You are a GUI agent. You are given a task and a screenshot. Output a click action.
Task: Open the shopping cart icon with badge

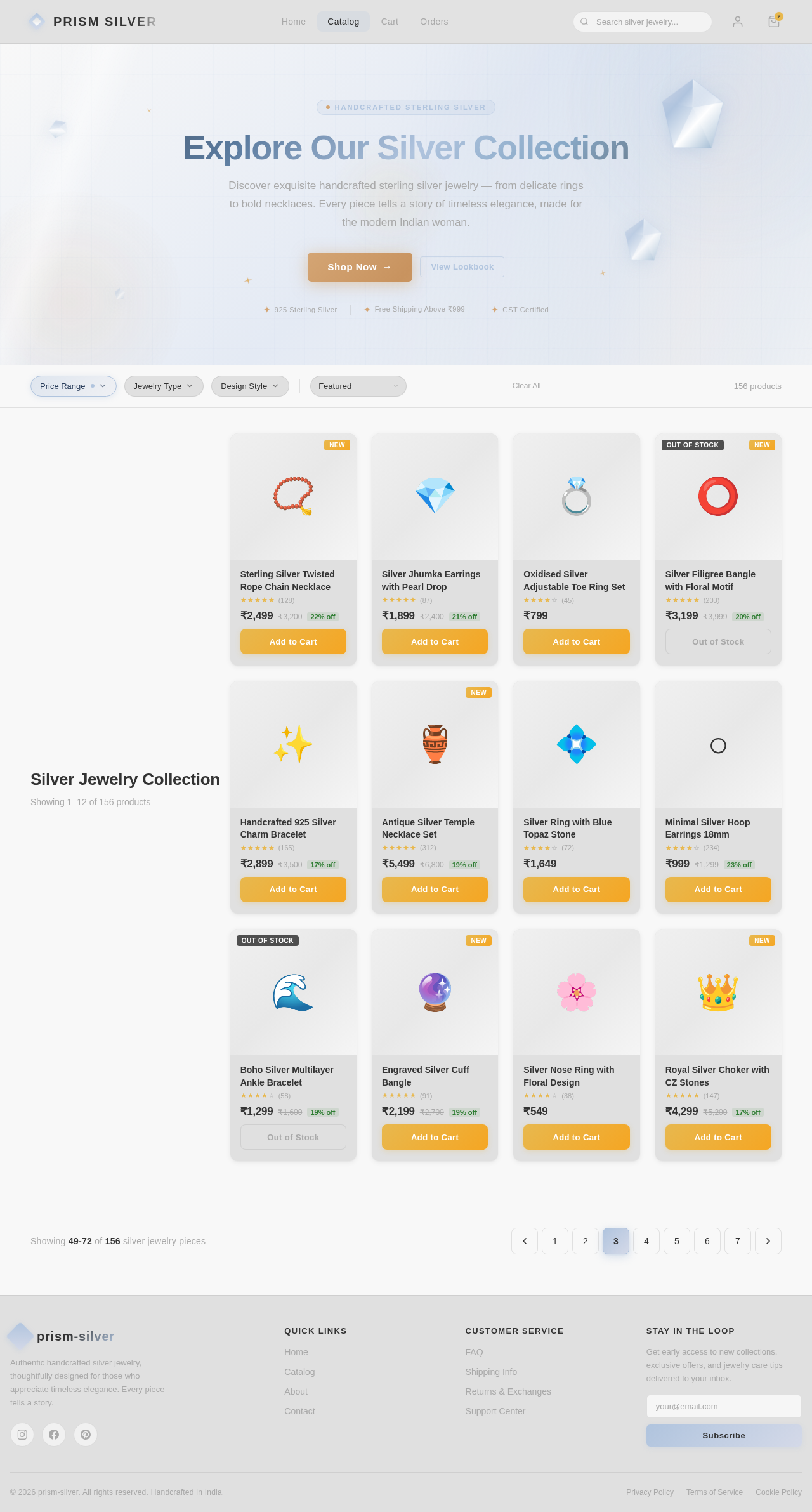click(x=774, y=22)
